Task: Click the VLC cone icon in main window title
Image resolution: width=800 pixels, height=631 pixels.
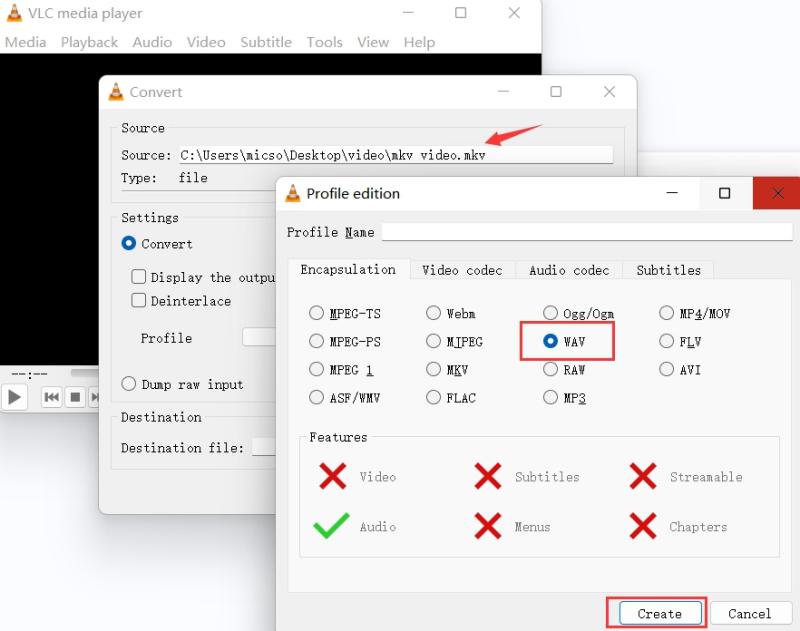Action: (14, 13)
